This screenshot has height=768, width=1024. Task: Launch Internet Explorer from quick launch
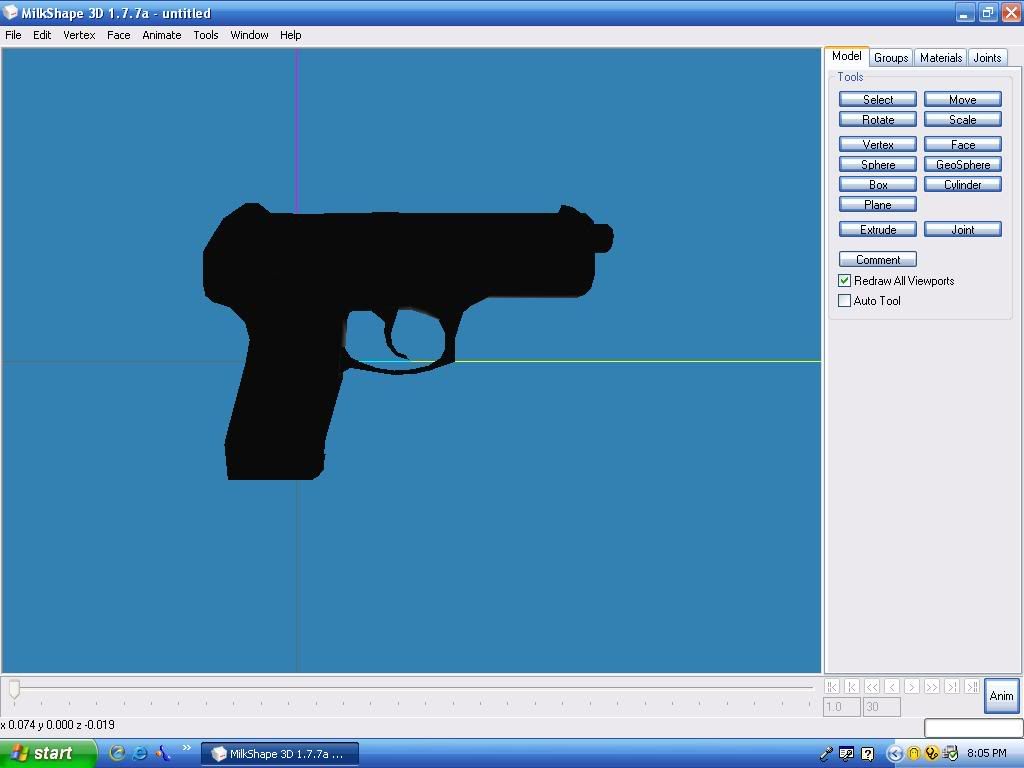pyautogui.click(x=140, y=753)
